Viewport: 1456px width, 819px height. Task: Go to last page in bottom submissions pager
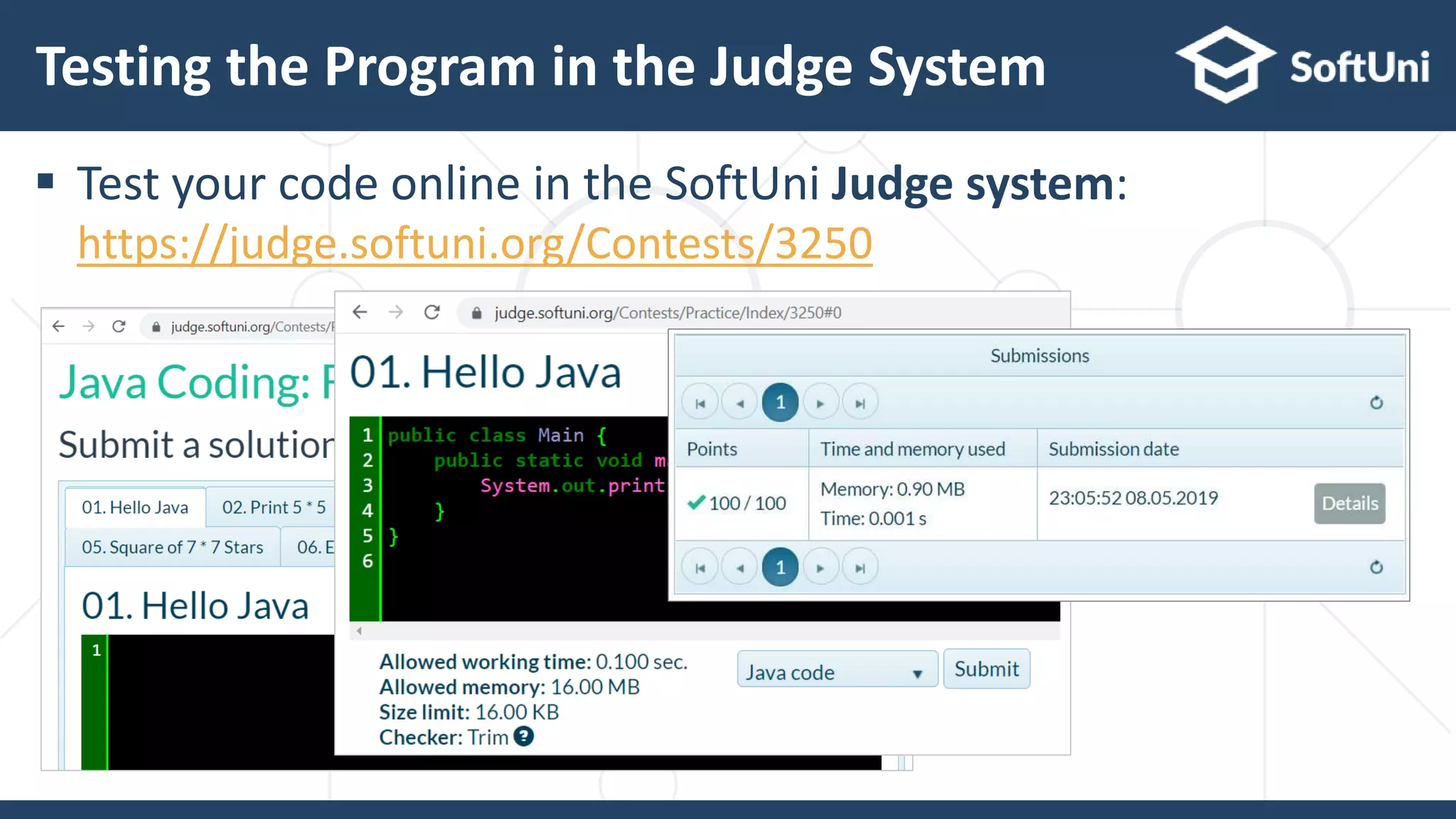(x=860, y=567)
